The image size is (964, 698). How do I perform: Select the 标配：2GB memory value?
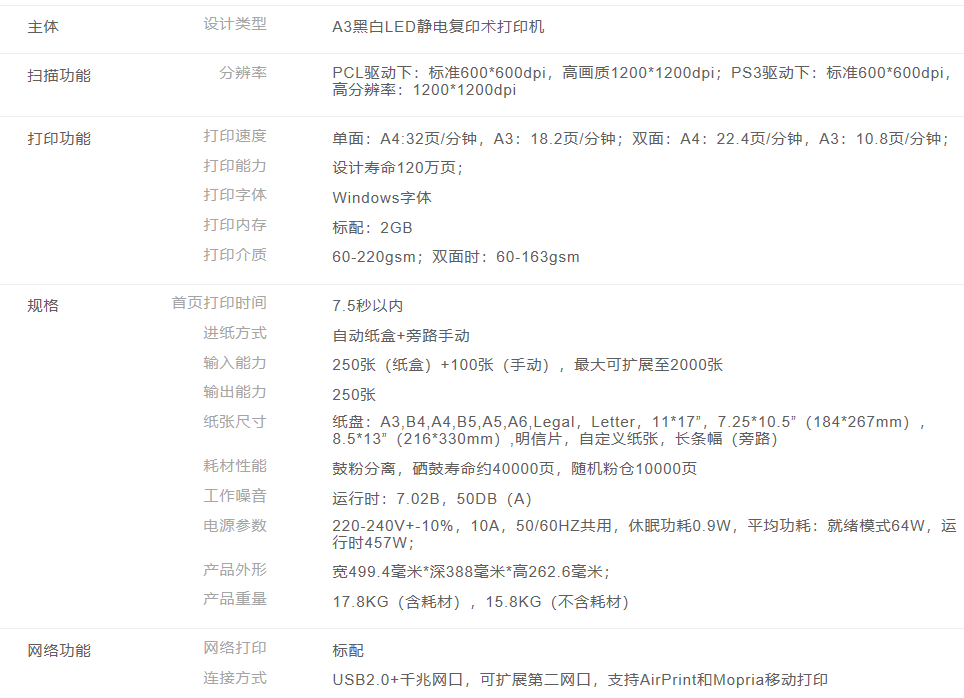tap(372, 228)
